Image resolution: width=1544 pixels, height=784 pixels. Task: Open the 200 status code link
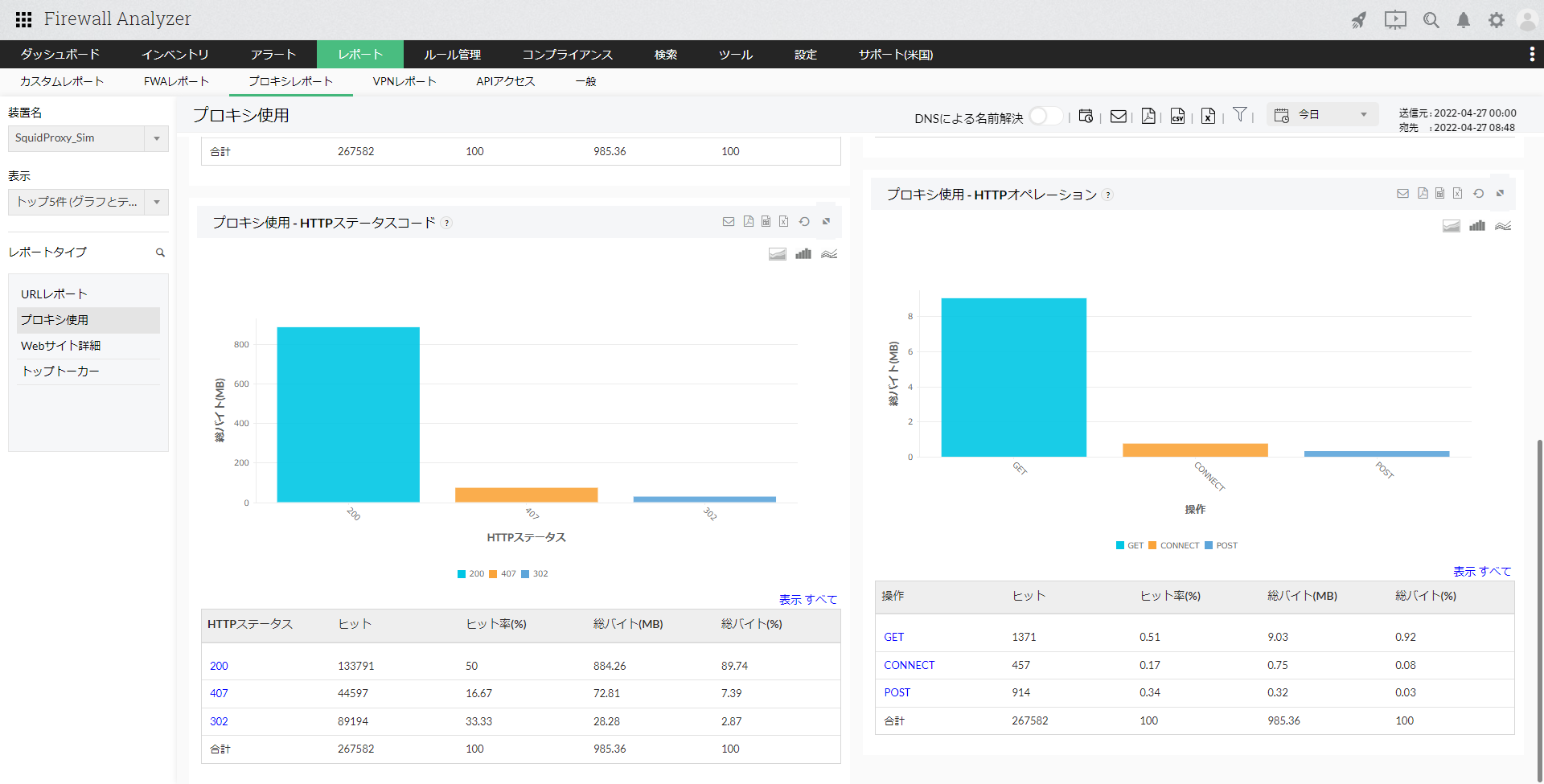pyautogui.click(x=219, y=666)
